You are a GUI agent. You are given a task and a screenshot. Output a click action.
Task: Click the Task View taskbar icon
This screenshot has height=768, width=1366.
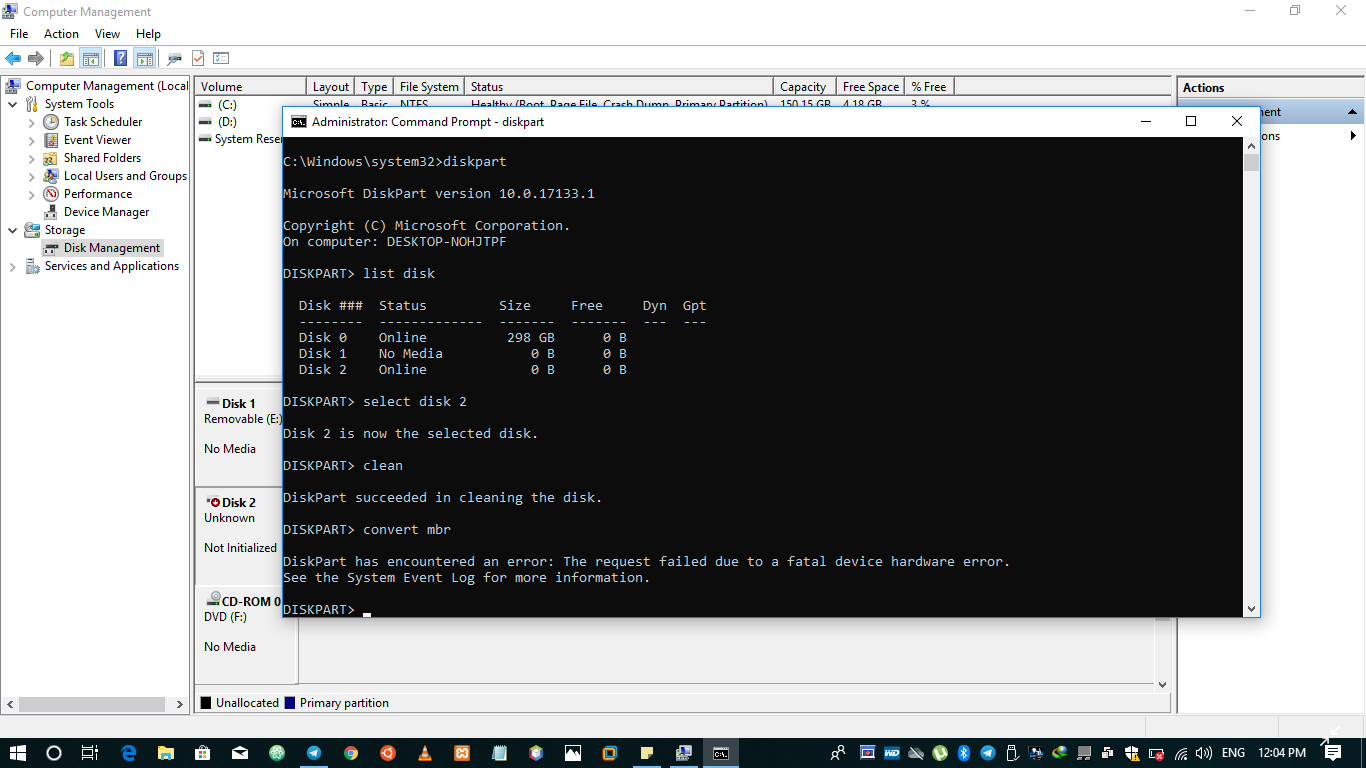point(89,753)
